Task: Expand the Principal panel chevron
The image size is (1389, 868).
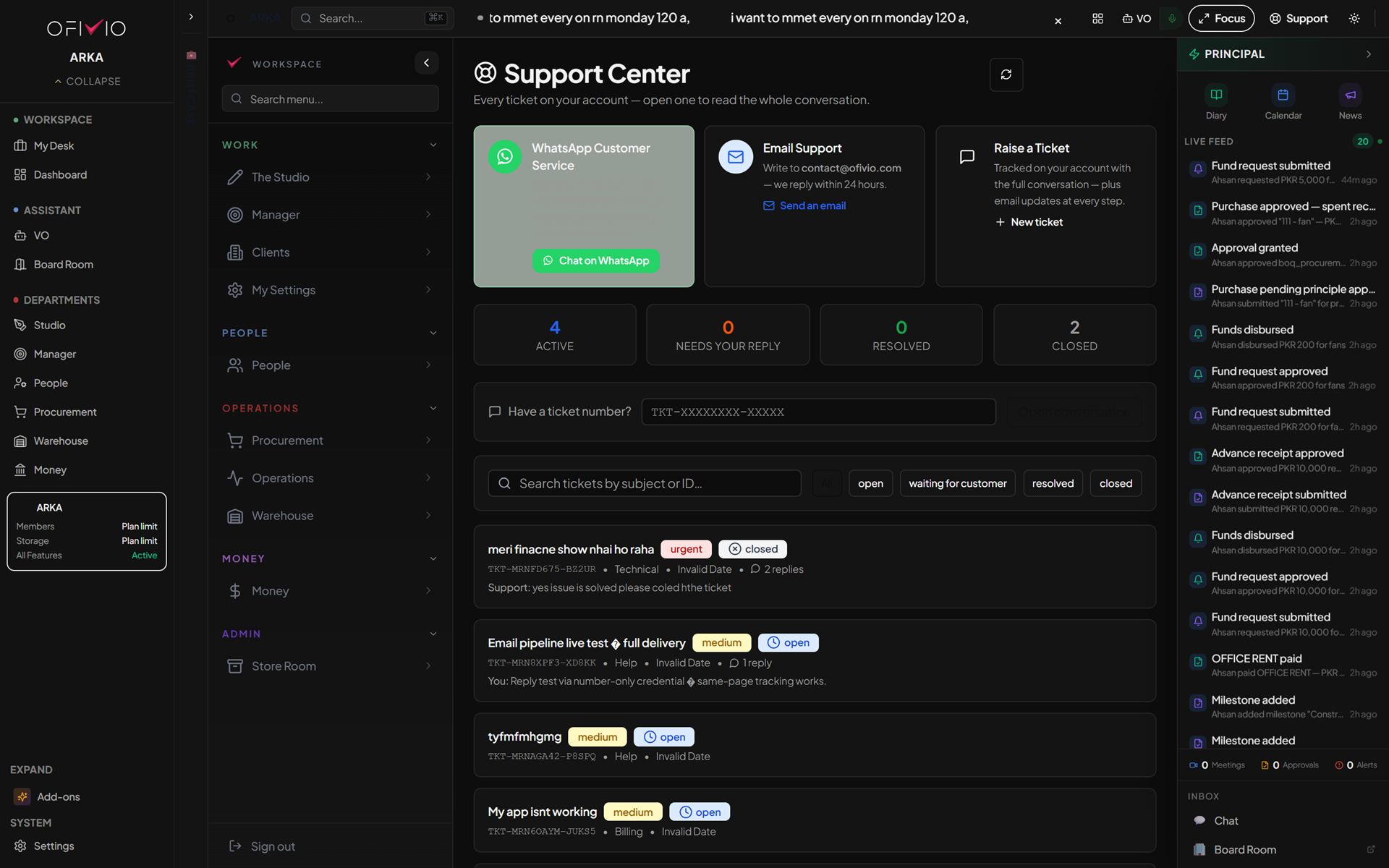Action: pyautogui.click(x=1368, y=54)
